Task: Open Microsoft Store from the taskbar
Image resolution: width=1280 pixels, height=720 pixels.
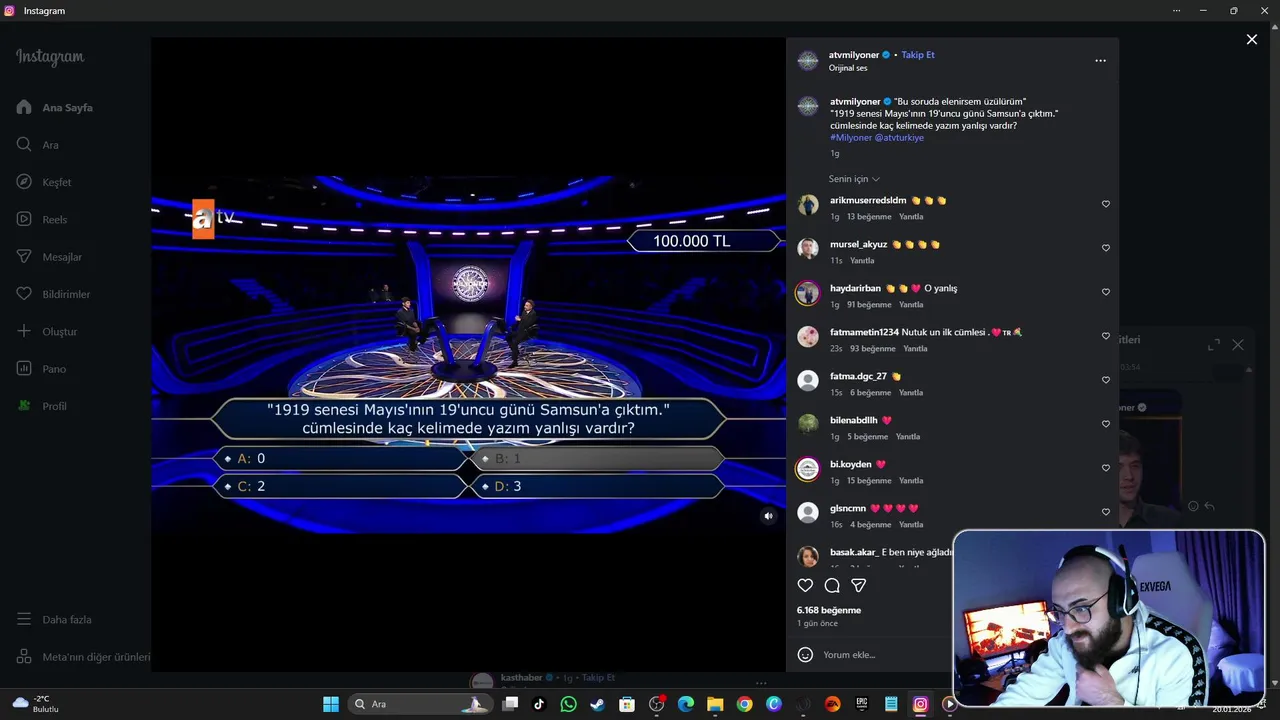Action: coord(626,704)
